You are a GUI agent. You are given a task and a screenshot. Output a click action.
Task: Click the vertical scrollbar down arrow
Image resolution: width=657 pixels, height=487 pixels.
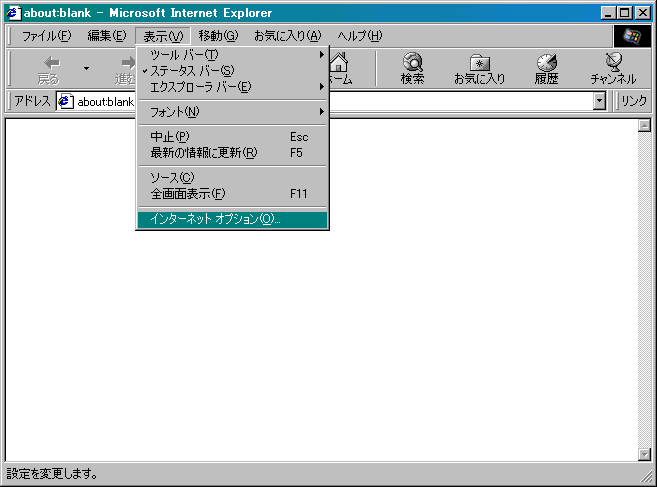644,454
